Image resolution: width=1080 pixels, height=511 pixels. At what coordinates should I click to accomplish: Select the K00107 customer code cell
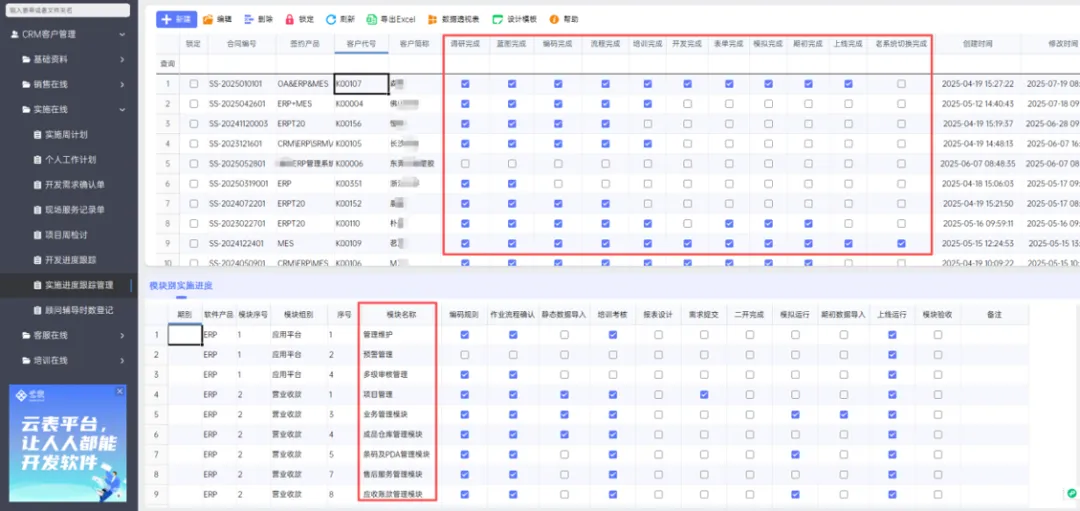(362, 84)
